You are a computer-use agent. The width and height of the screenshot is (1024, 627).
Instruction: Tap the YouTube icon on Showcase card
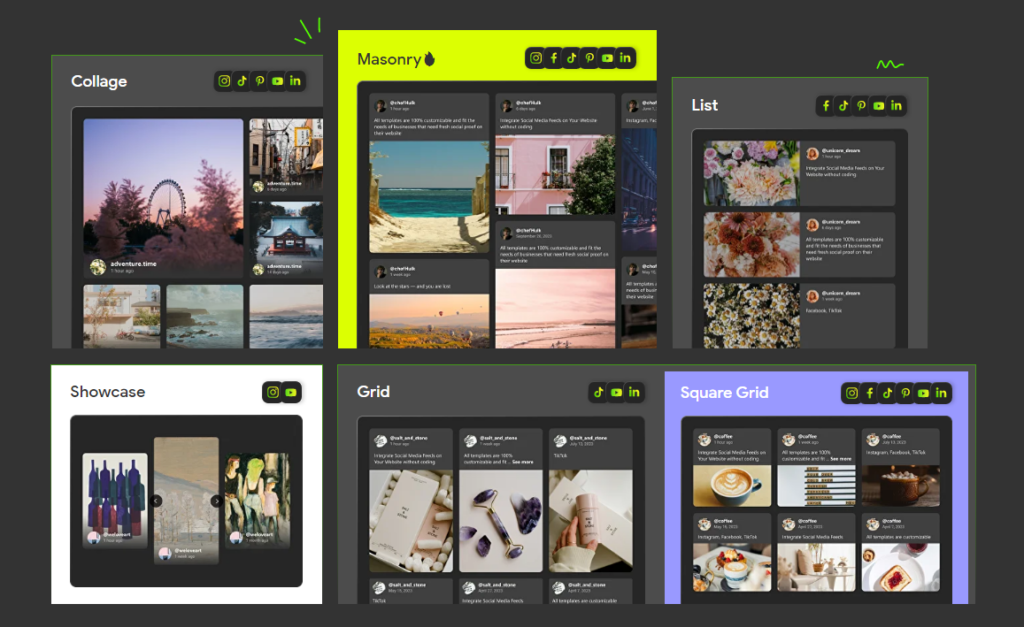(x=291, y=392)
